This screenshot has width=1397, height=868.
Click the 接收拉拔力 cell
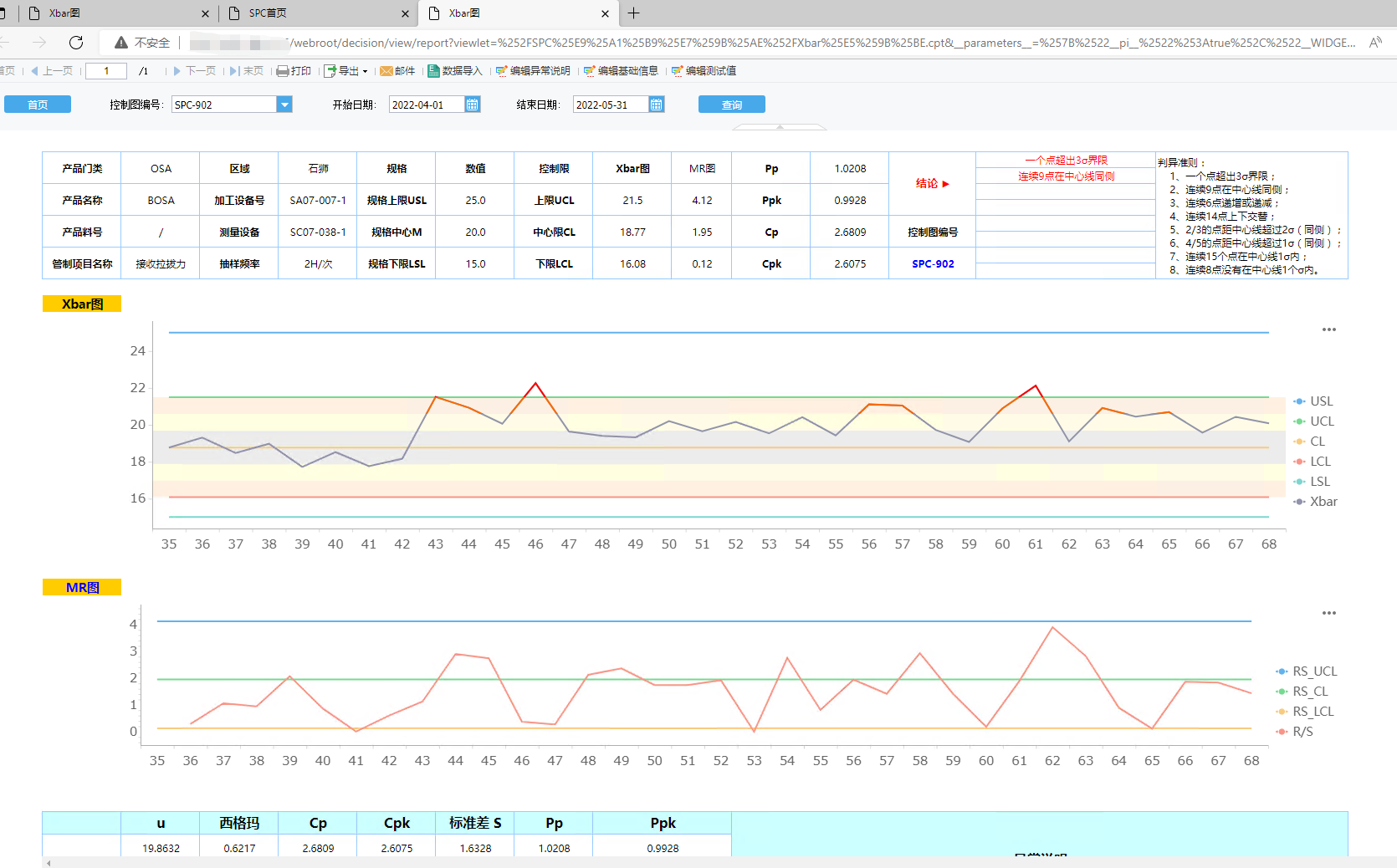161,263
